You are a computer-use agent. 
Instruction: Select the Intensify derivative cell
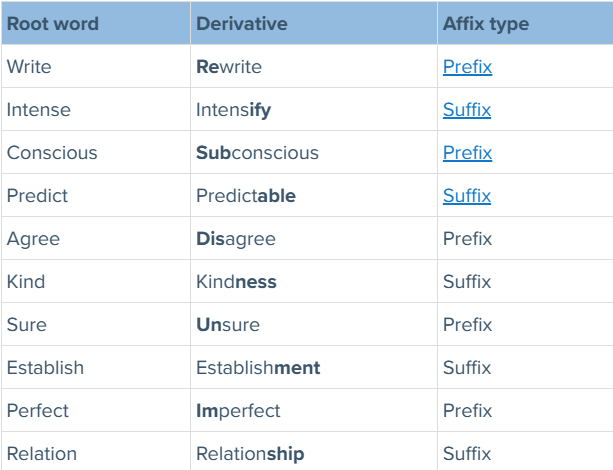pyautogui.click(x=233, y=111)
